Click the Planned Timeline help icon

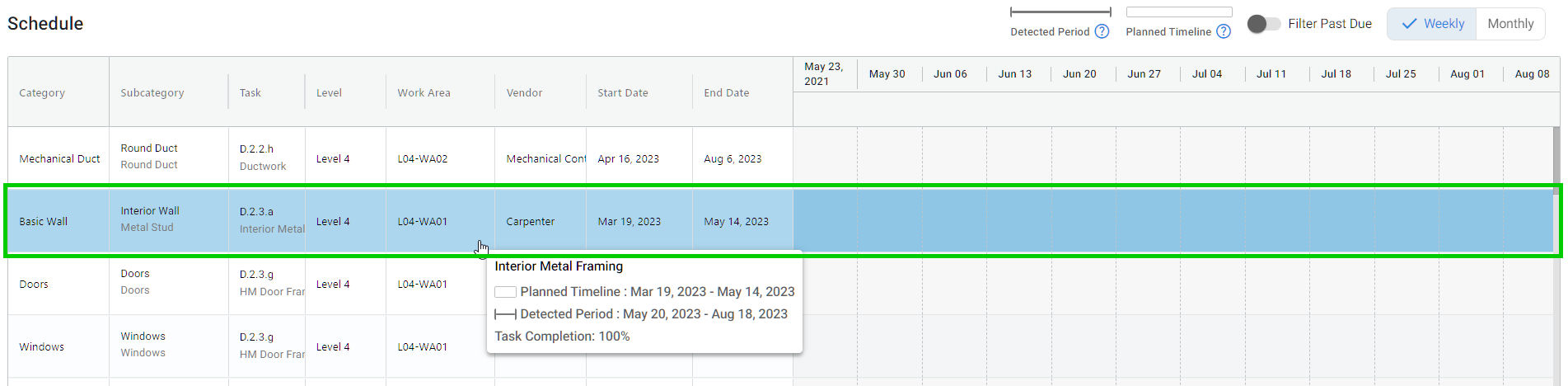tap(1224, 31)
